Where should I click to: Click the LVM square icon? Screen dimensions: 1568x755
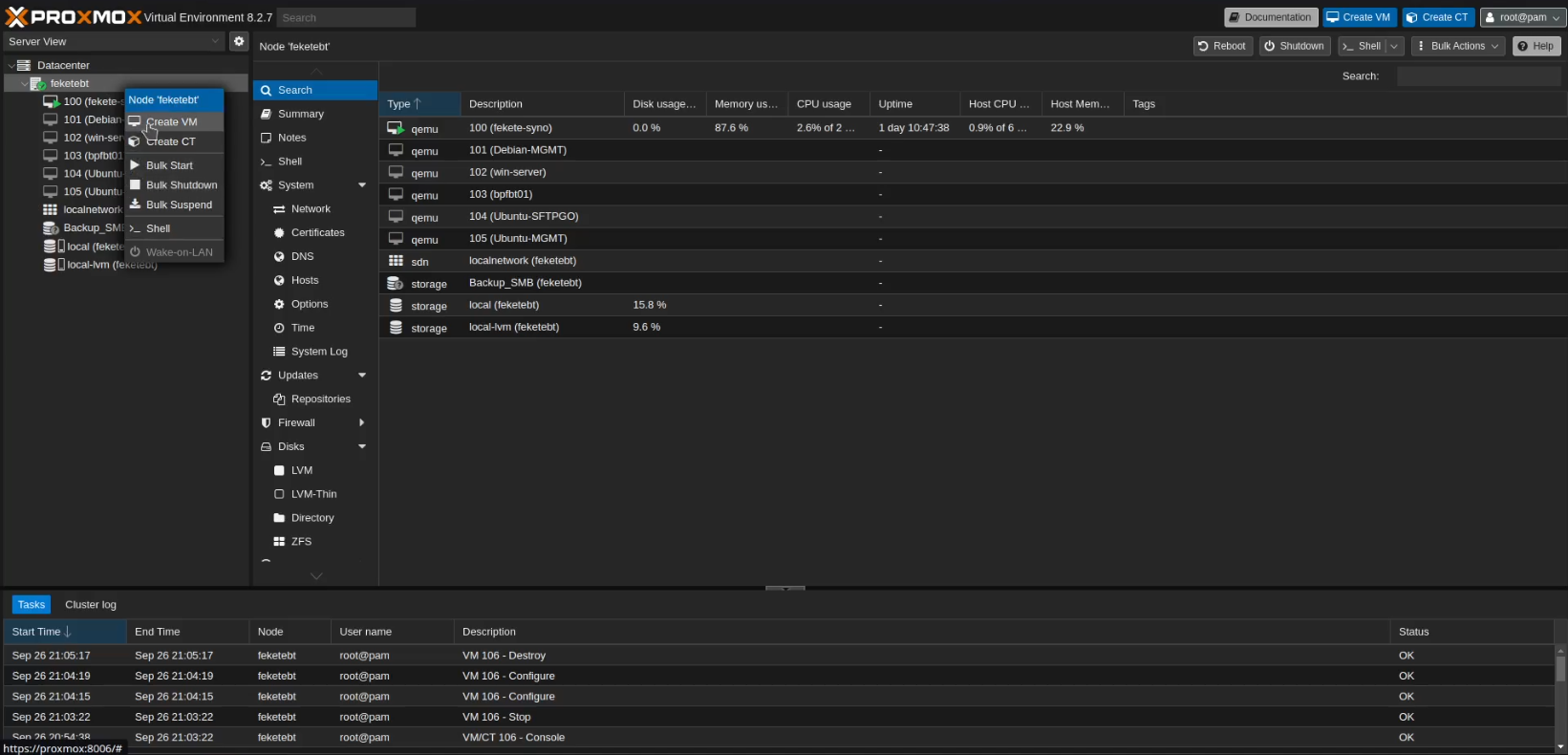[x=279, y=470]
